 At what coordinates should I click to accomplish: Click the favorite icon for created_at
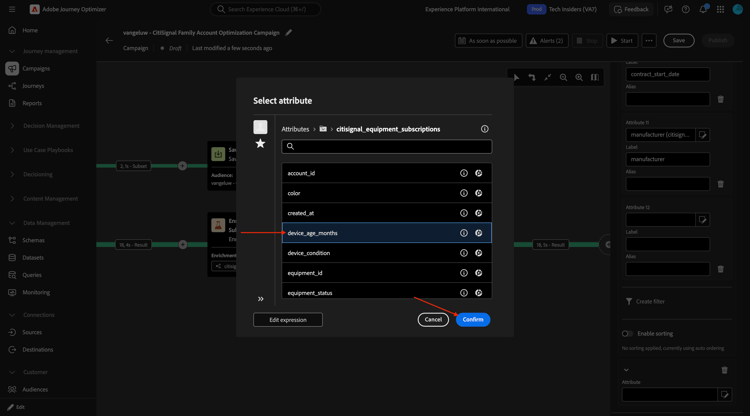coord(478,213)
